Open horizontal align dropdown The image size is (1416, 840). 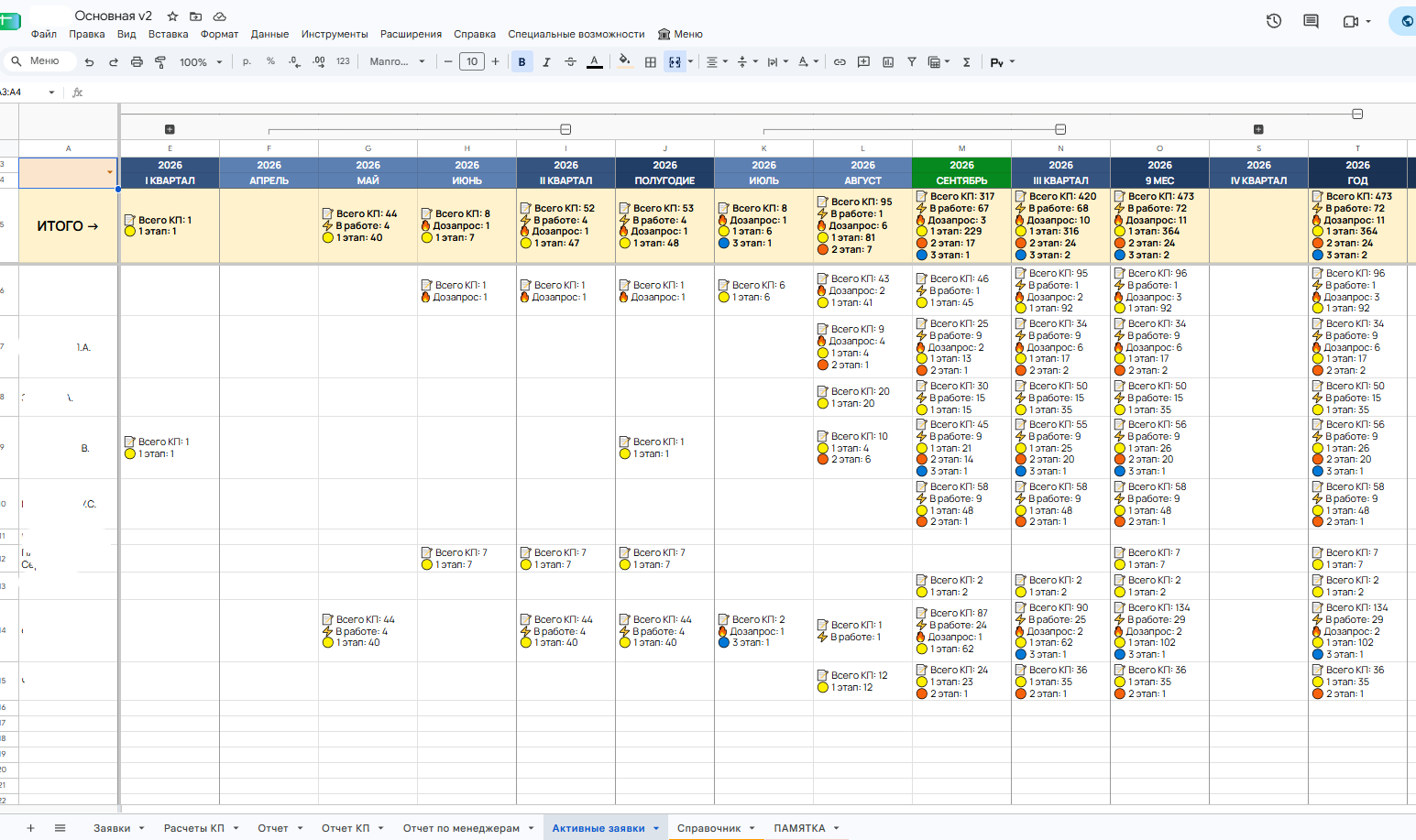point(717,62)
